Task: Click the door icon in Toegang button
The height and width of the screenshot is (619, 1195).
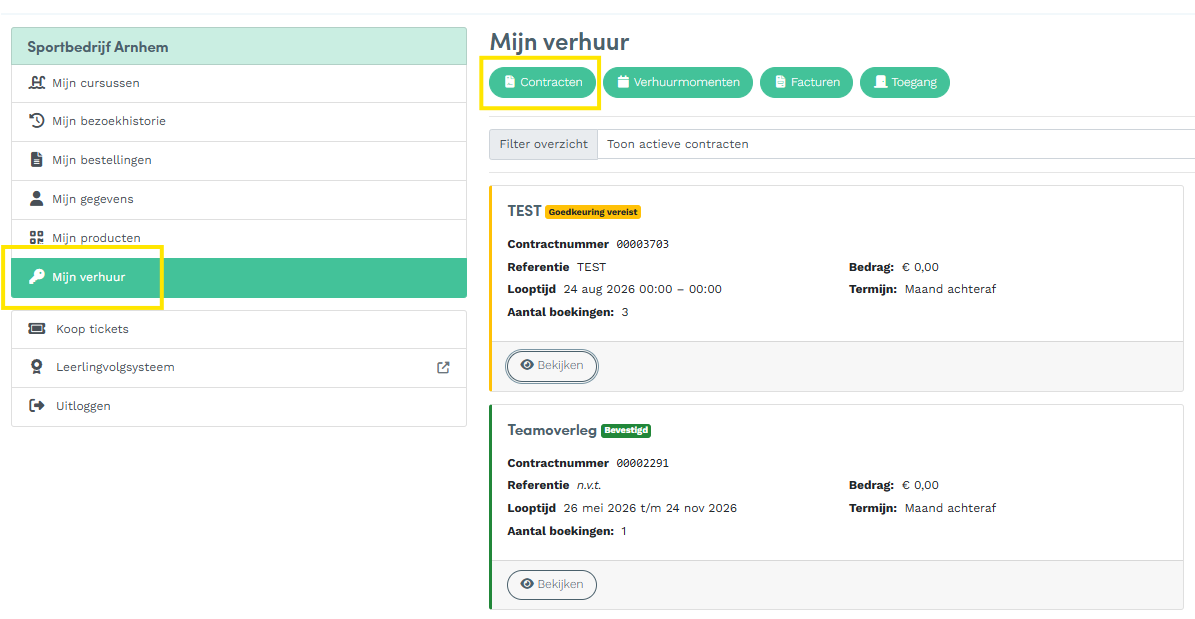Action: 881,82
